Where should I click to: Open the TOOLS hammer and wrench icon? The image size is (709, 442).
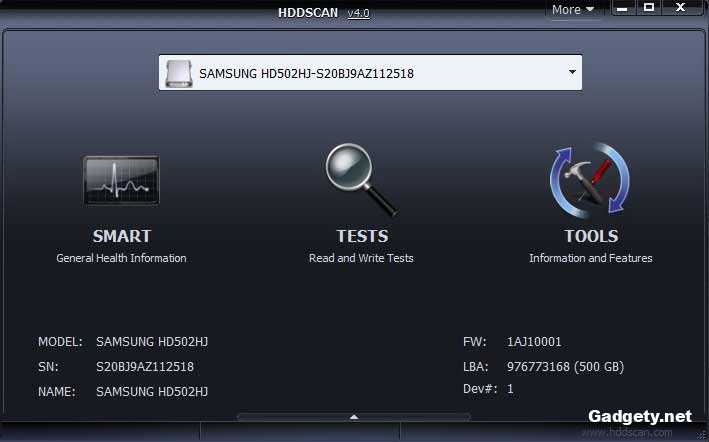(590, 181)
